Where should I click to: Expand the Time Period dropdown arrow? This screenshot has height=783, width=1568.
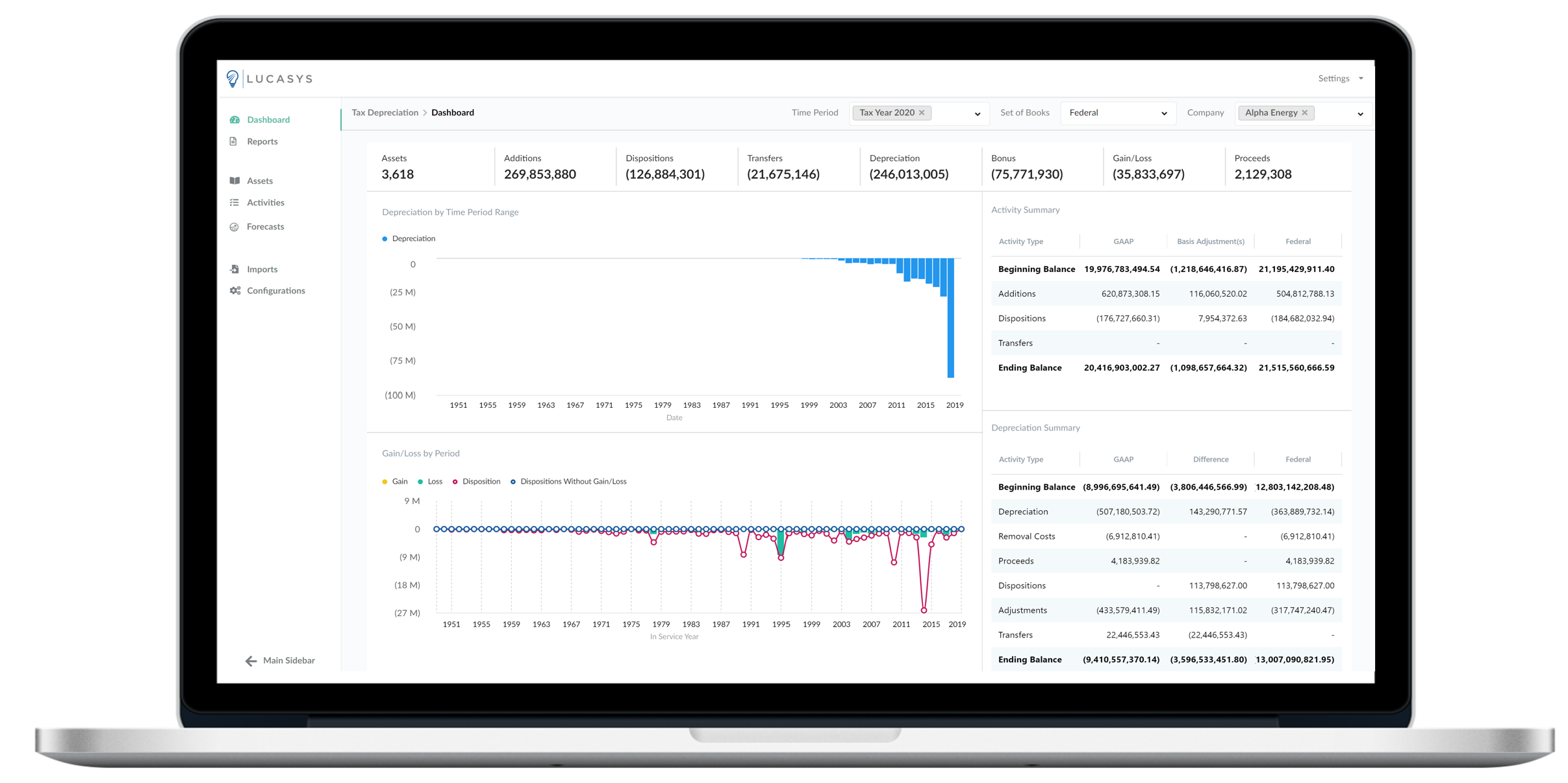click(x=977, y=114)
